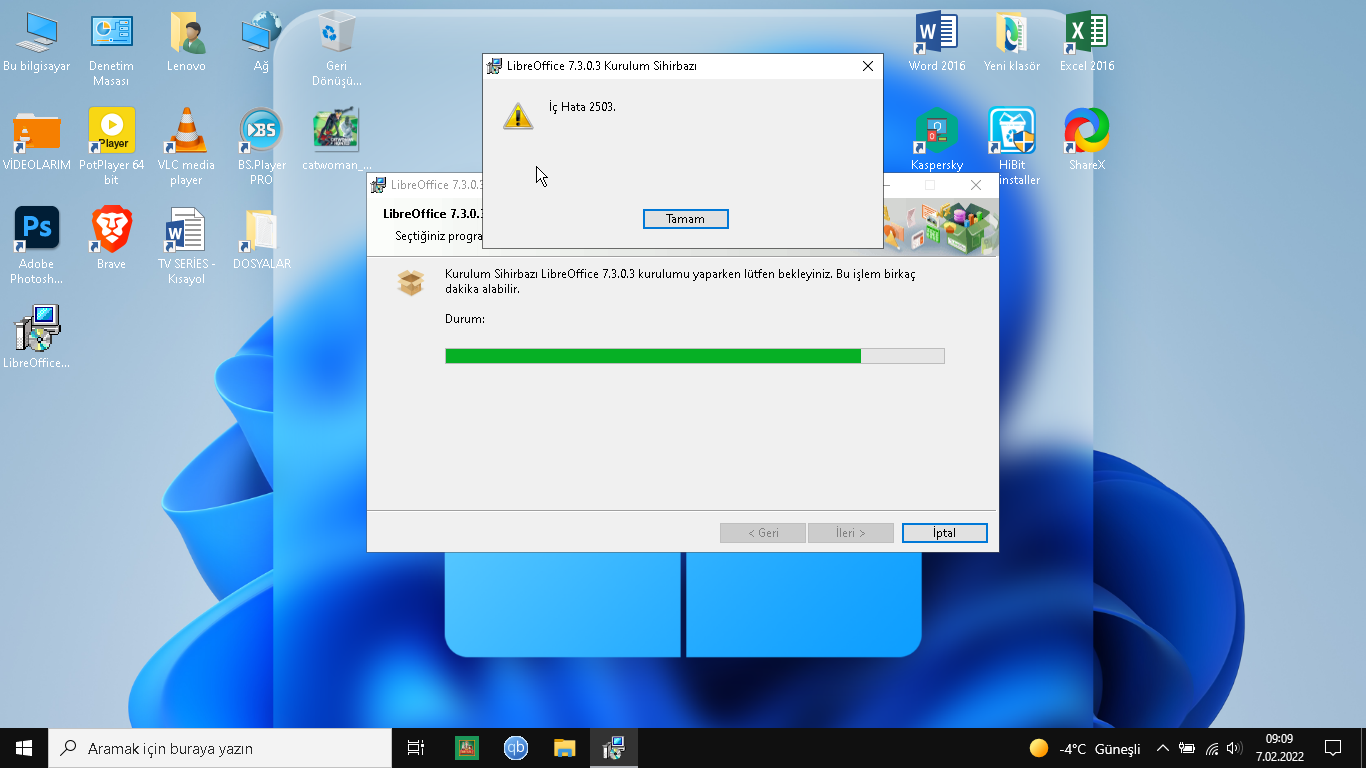Click the battery tray icon

[1187, 748]
